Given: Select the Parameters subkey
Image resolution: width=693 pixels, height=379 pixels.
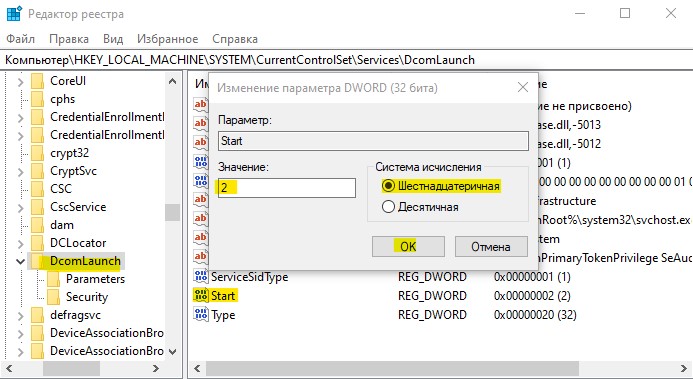Looking at the screenshot, I should (x=95, y=279).
